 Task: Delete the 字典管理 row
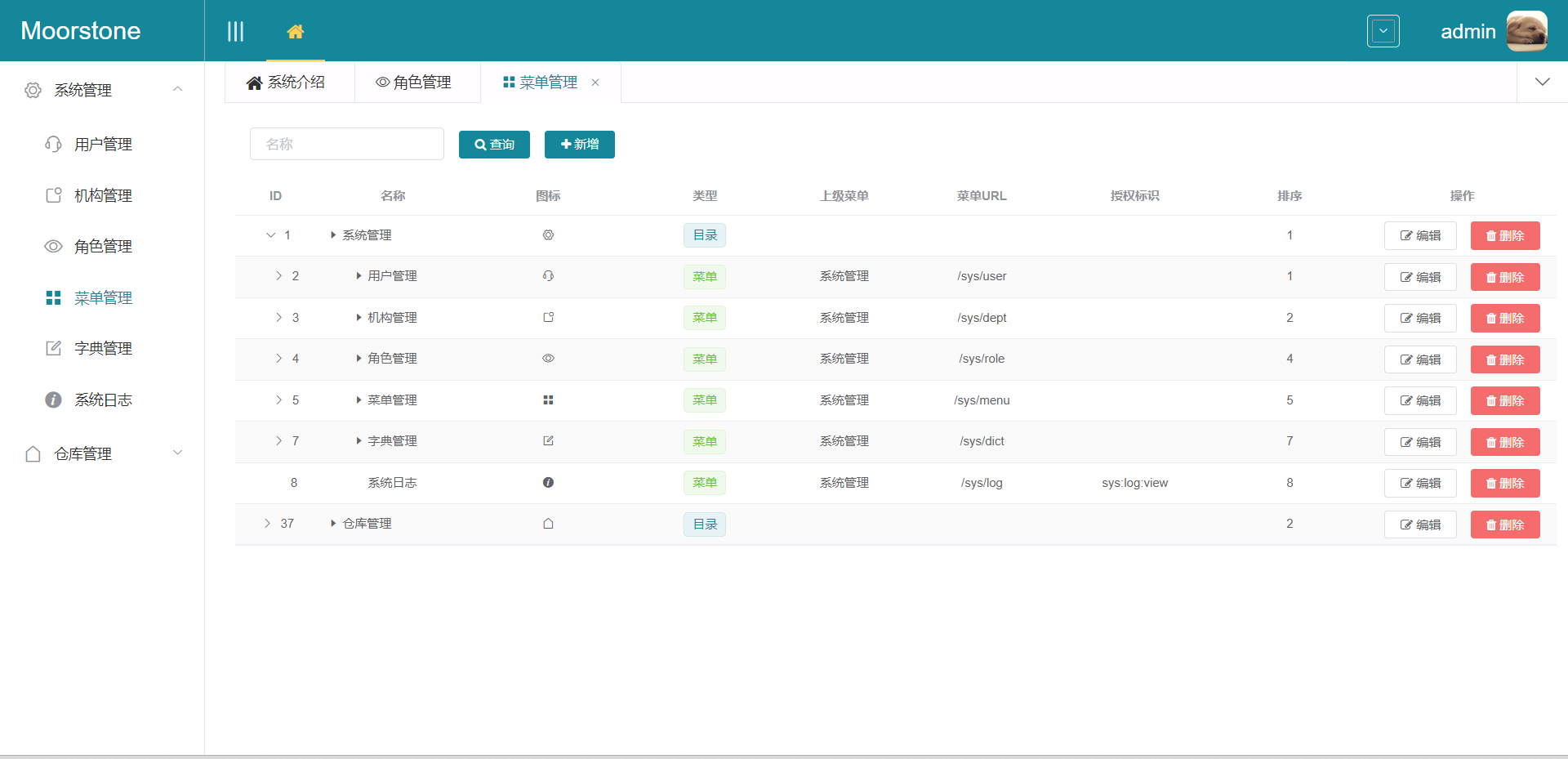pyautogui.click(x=1505, y=442)
